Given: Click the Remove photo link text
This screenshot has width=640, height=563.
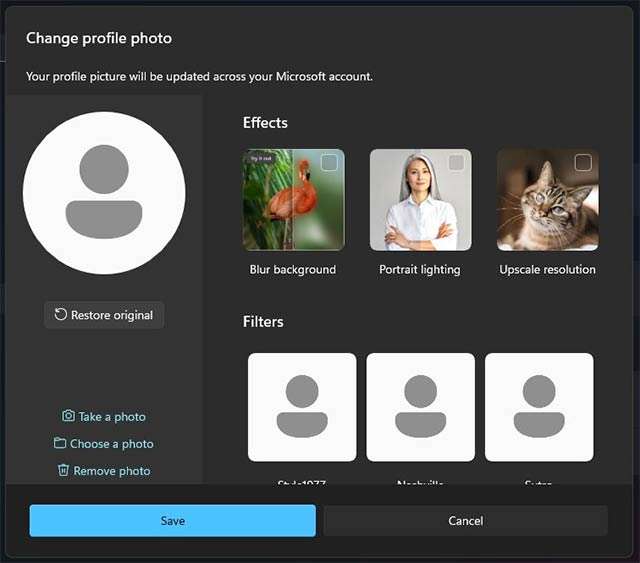Looking at the screenshot, I should click(112, 471).
